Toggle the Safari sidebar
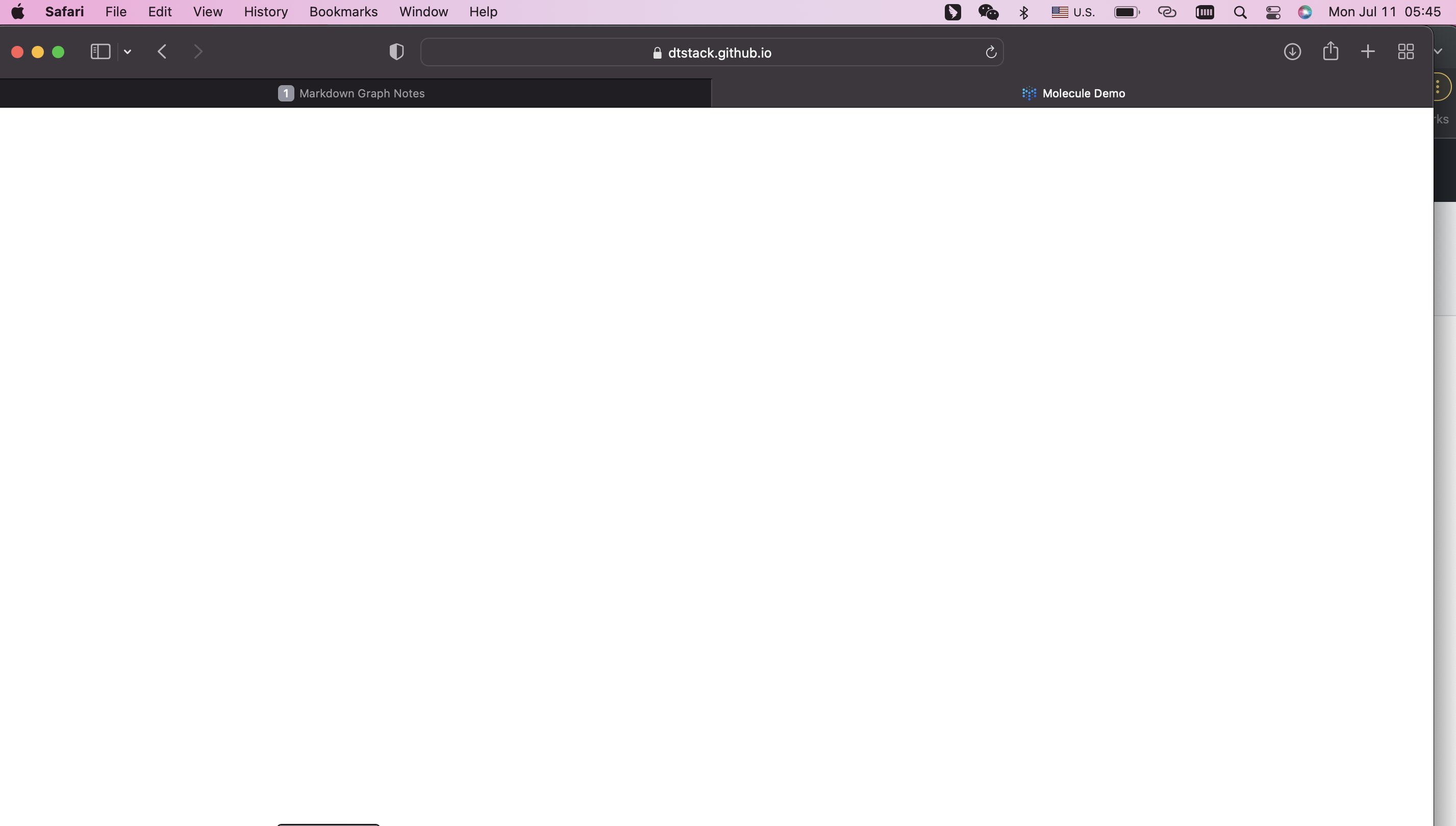The height and width of the screenshot is (826, 1456). point(100,51)
